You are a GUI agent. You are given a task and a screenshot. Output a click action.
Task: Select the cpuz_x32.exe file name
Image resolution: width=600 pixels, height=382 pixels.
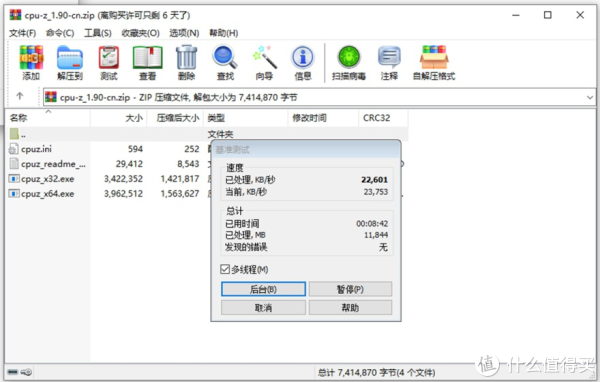pyautogui.click(x=48, y=179)
